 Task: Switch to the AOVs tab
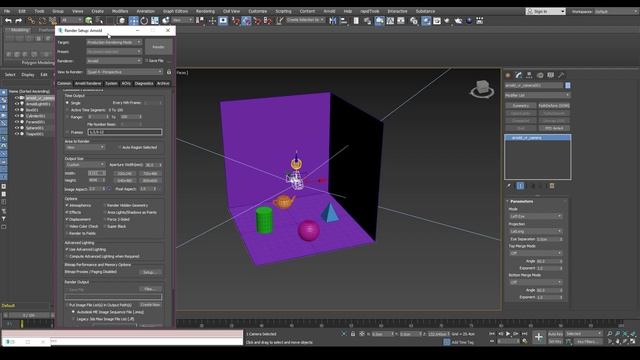(x=126, y=83)
